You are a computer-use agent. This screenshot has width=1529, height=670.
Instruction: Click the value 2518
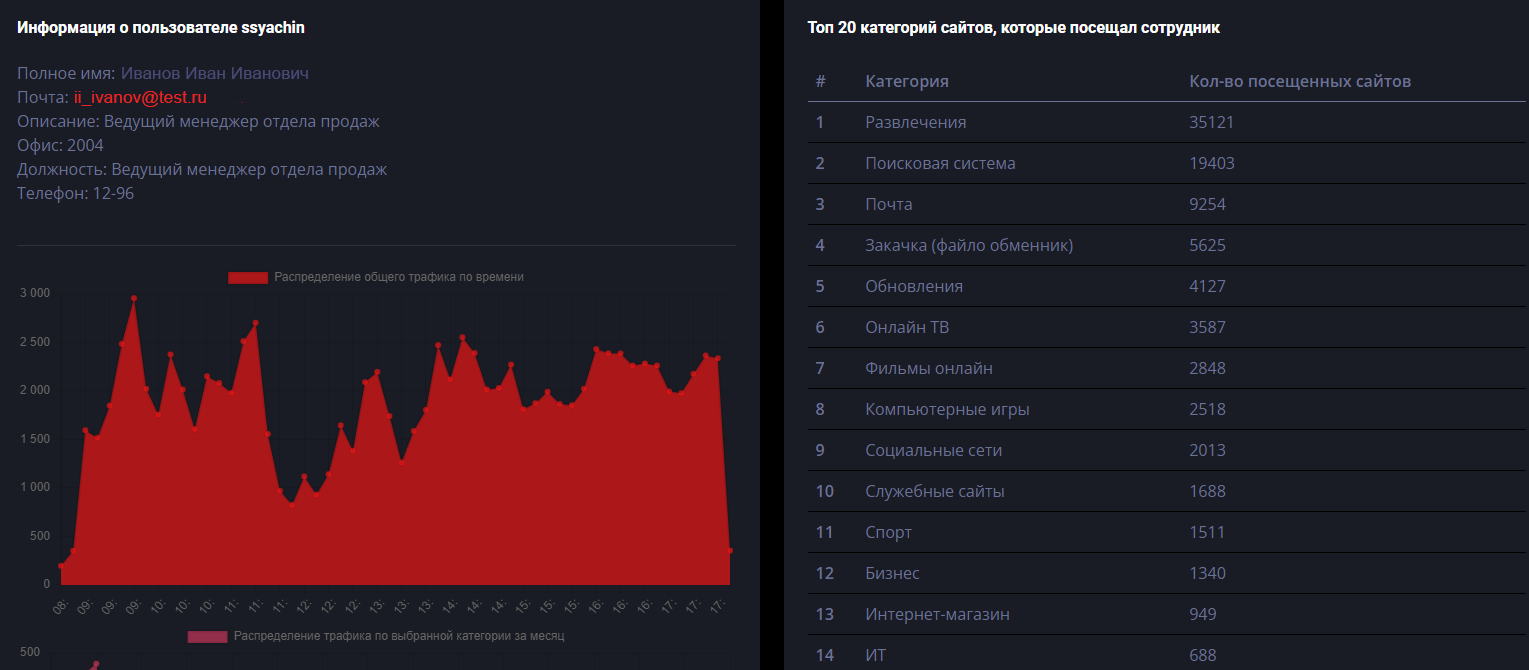click(1207, 409)
